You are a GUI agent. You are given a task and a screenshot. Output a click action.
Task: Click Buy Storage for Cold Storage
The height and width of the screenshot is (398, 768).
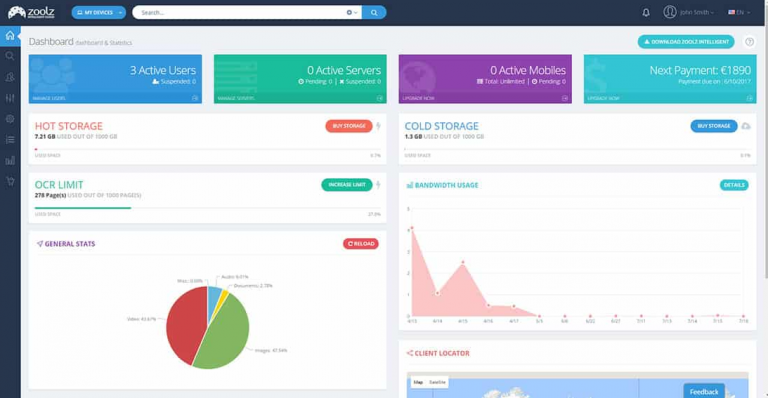point(714,126)
